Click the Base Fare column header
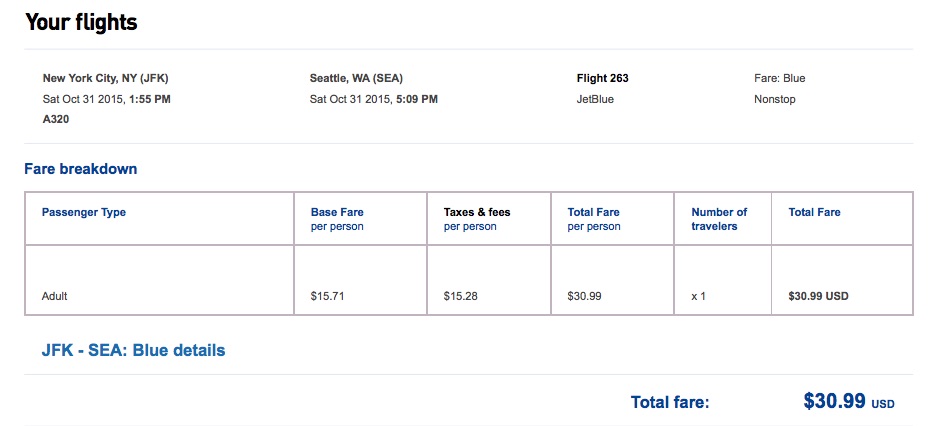Viewport: 933px width, 426px height. click(x=340, y=212)
